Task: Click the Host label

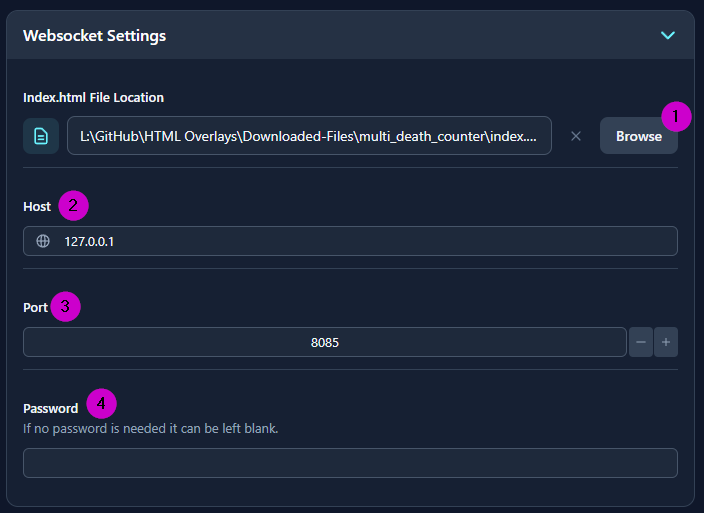Action: pos(37,207)
